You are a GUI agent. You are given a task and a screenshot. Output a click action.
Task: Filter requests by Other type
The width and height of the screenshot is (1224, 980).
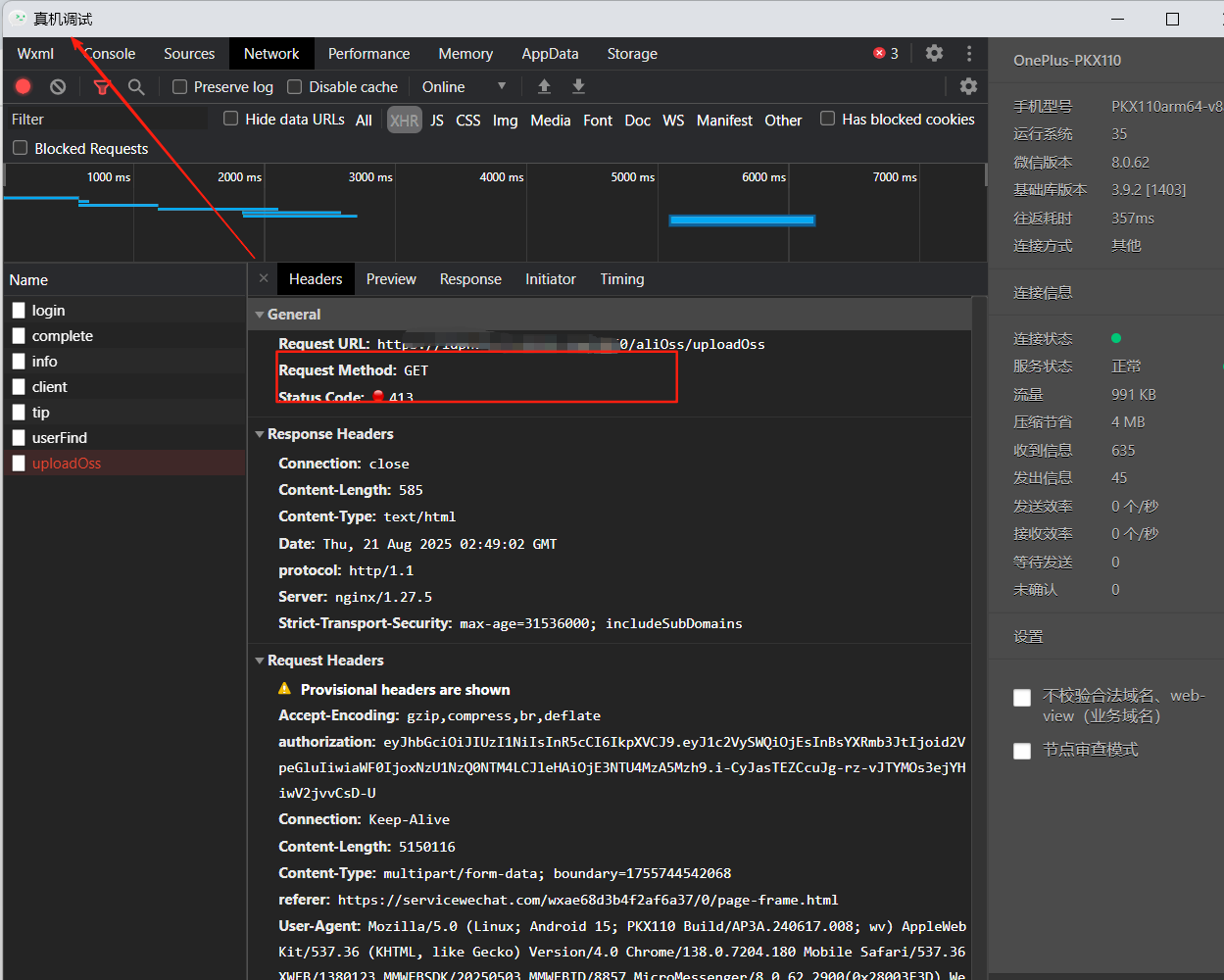coord(783,121)
